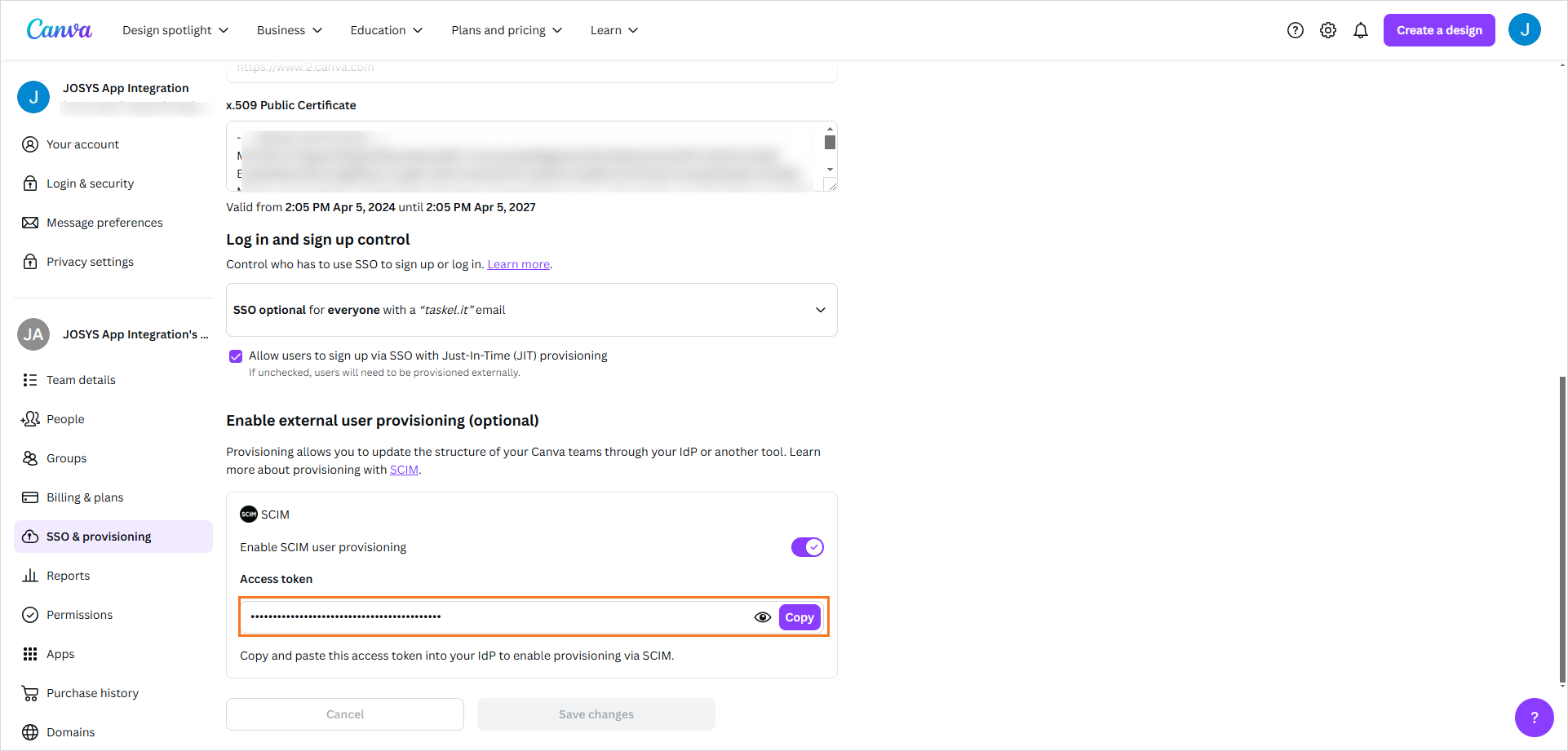Screen dimensions: 1568x751
Task: Expand the Learn menu
Action: tap(614, 30)
